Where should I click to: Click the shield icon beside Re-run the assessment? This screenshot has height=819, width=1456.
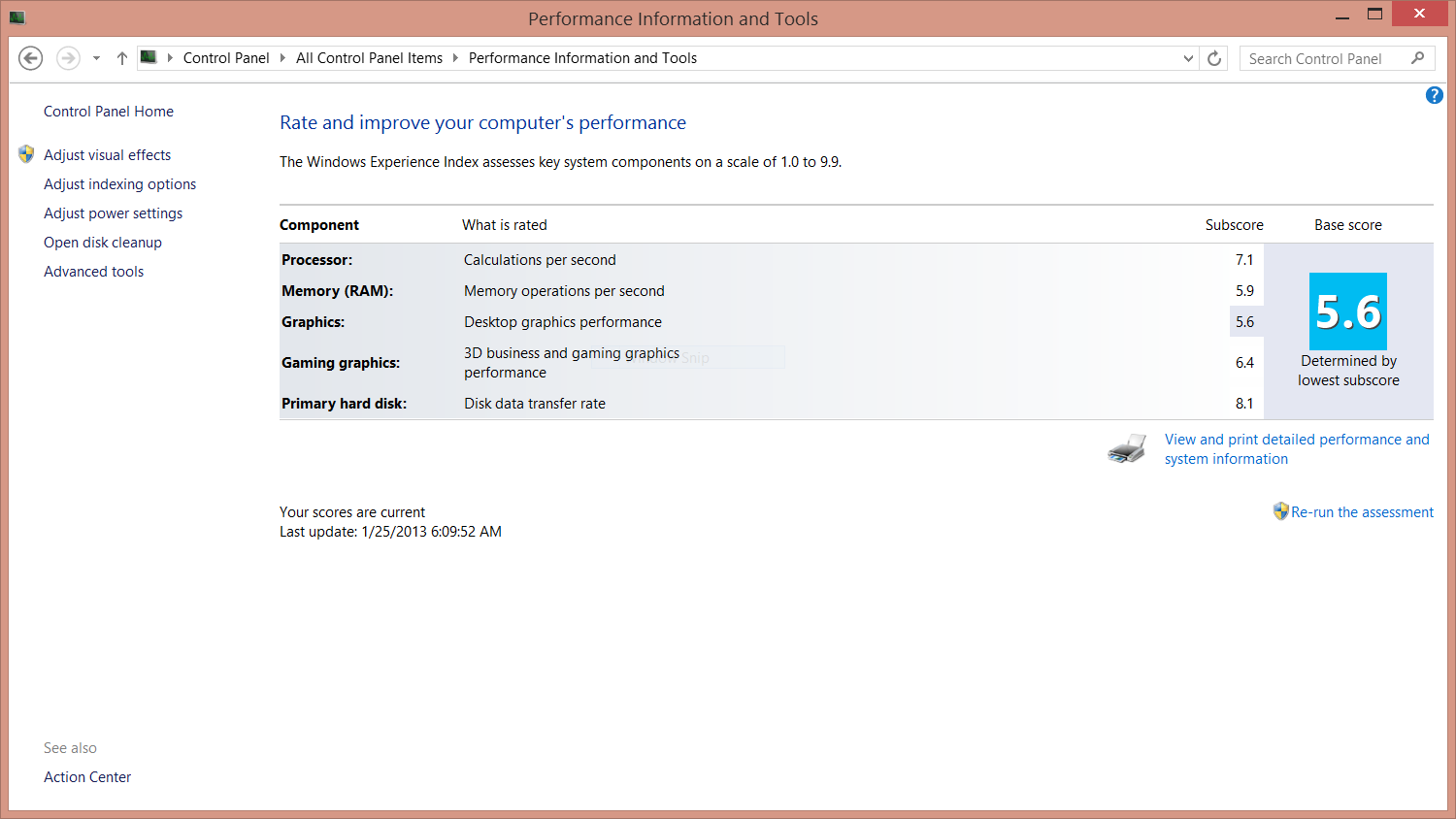pos(1280,511)
